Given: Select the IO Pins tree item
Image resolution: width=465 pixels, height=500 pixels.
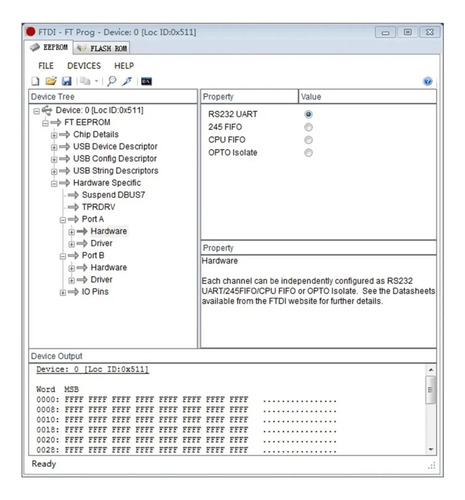Looking at the screenshot, I should [95, 292].
